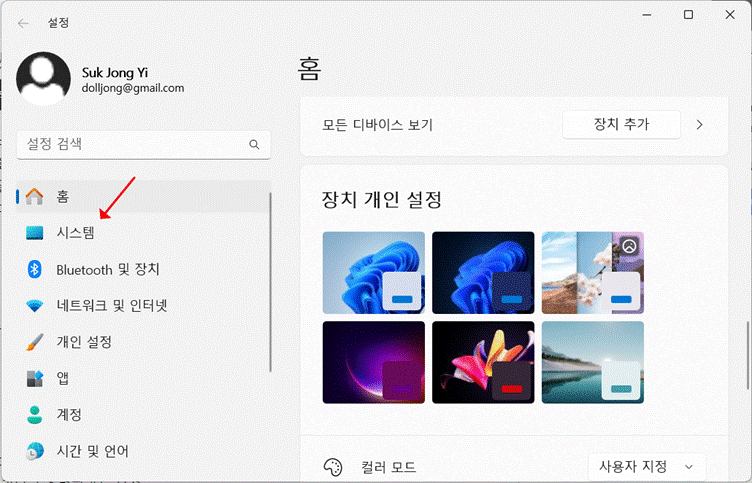
Task: Select the purple glow theme
Action: pos(374,362)
